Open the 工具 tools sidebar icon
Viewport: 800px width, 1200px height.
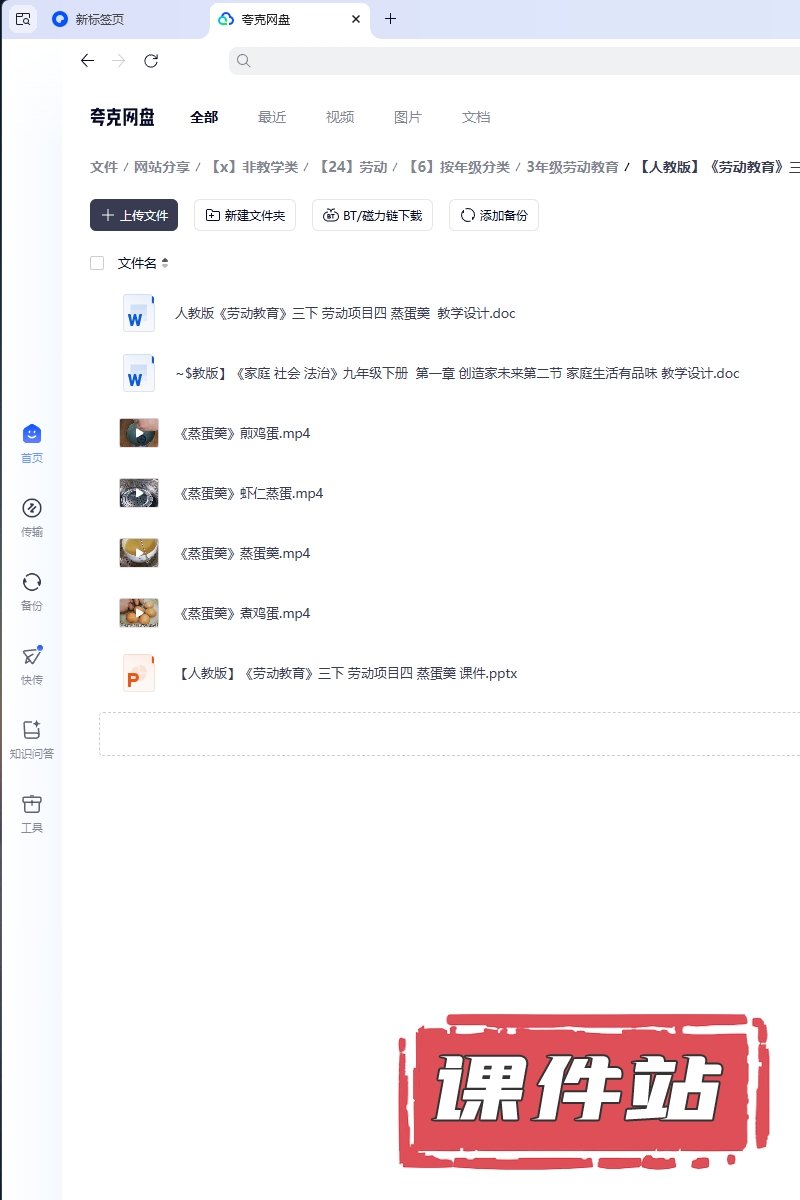pos(32,805)
